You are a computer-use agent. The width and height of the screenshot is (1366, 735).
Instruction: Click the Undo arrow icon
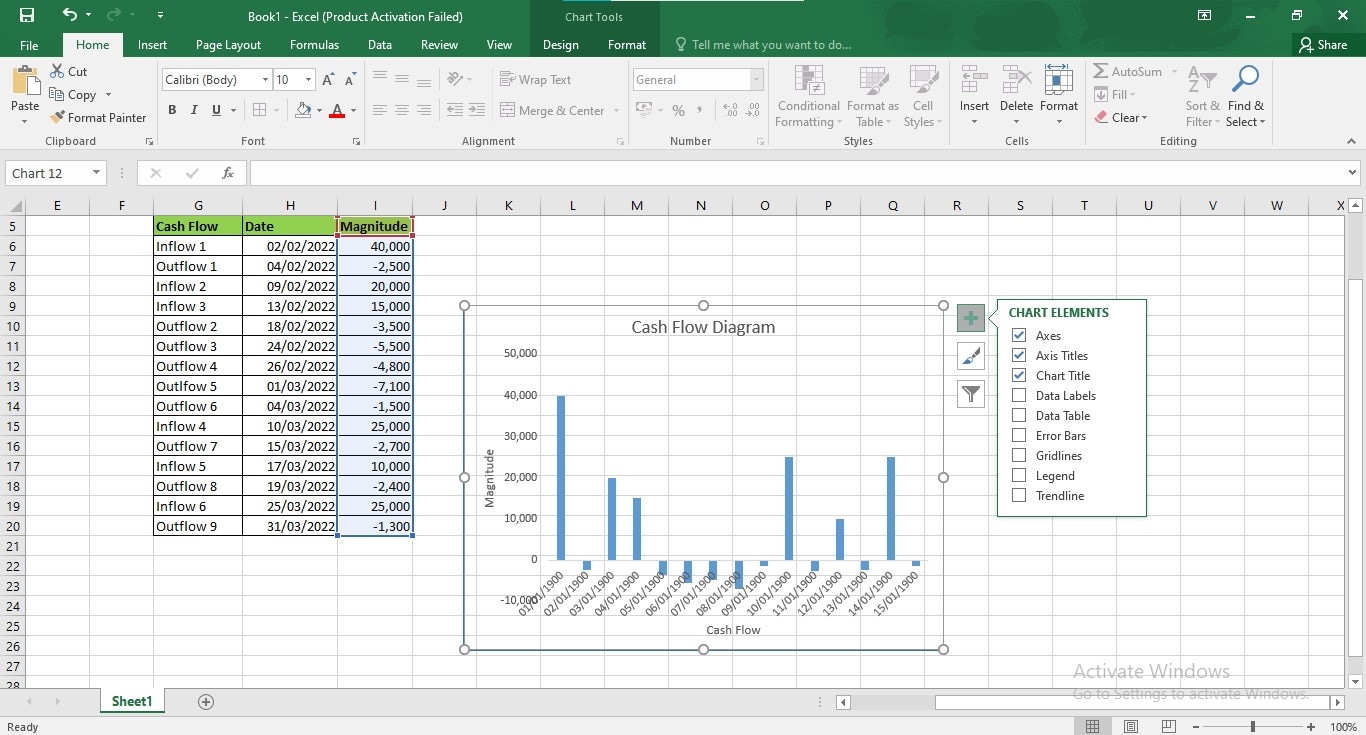[69, 15]
